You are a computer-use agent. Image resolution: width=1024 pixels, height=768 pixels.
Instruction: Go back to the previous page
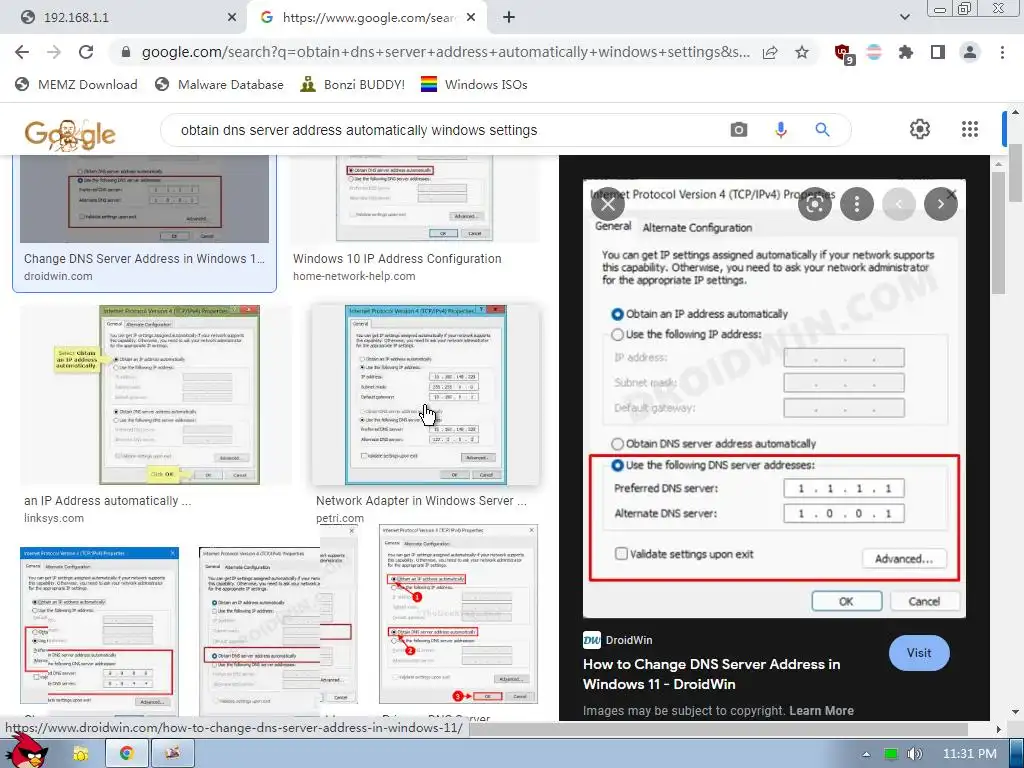22,52
